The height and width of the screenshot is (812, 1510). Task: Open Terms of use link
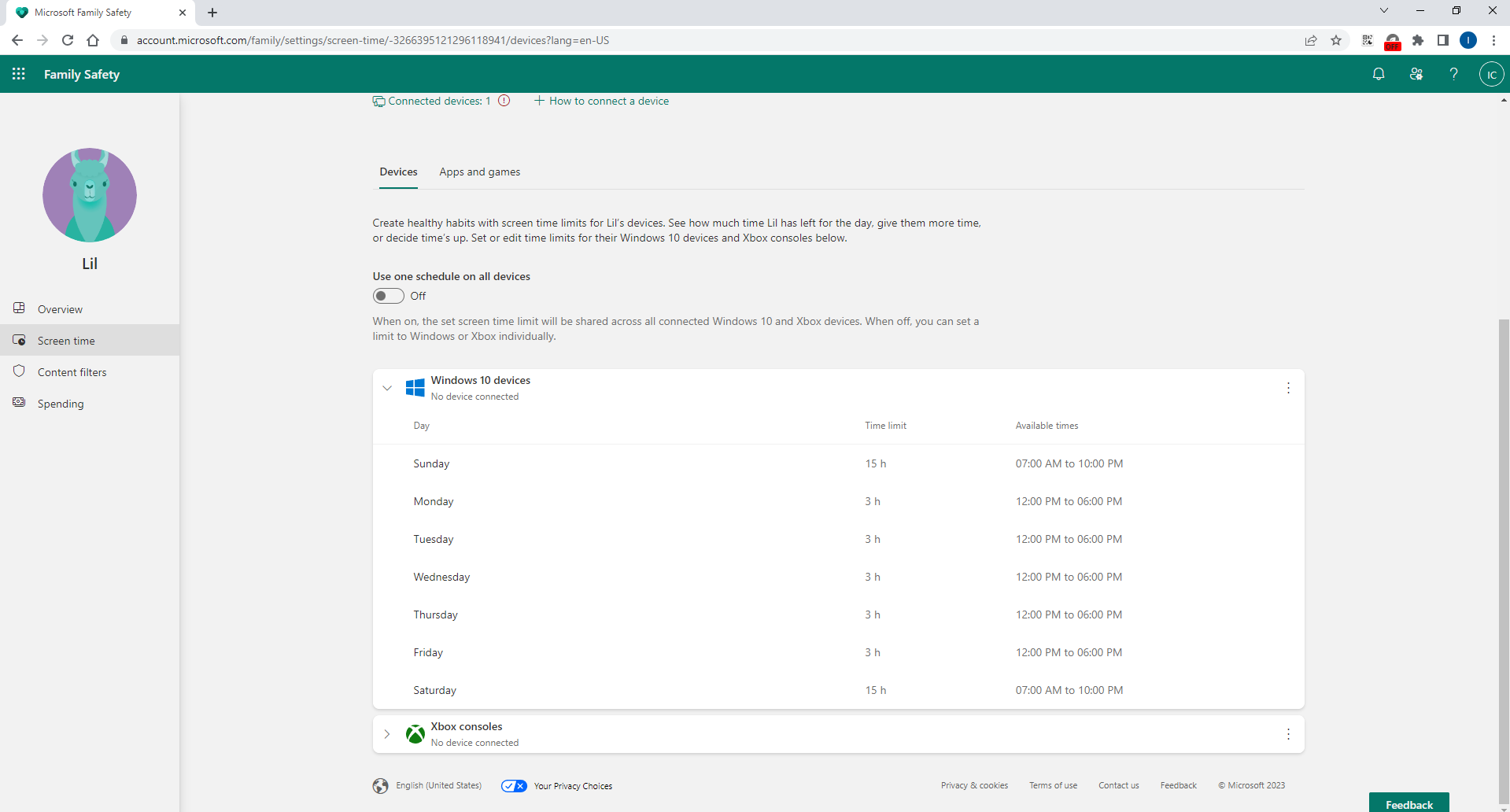coord(1053,785)
